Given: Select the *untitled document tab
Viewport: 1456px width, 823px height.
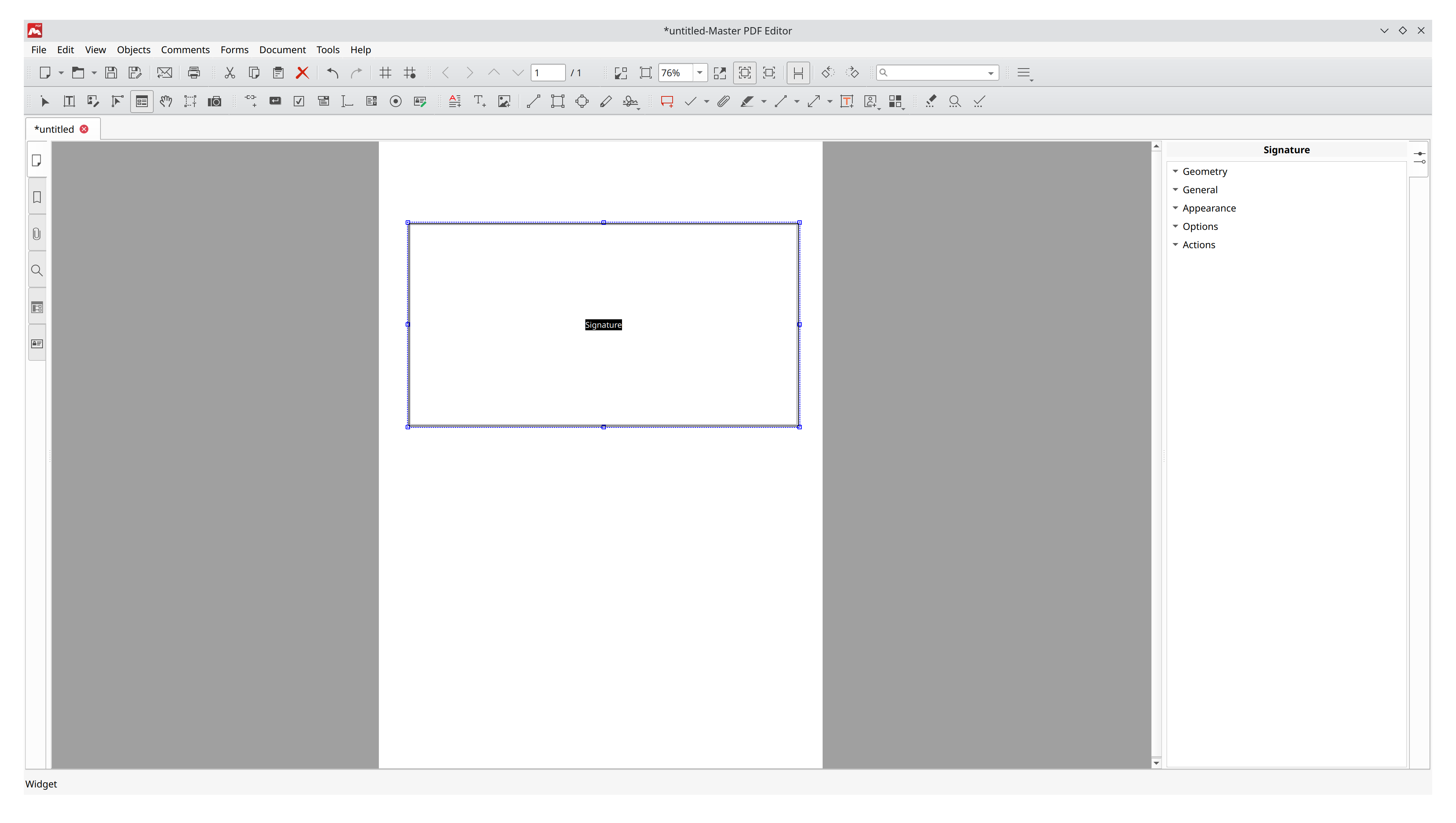Looking at the screenshot, I should (x=54, y=128).
